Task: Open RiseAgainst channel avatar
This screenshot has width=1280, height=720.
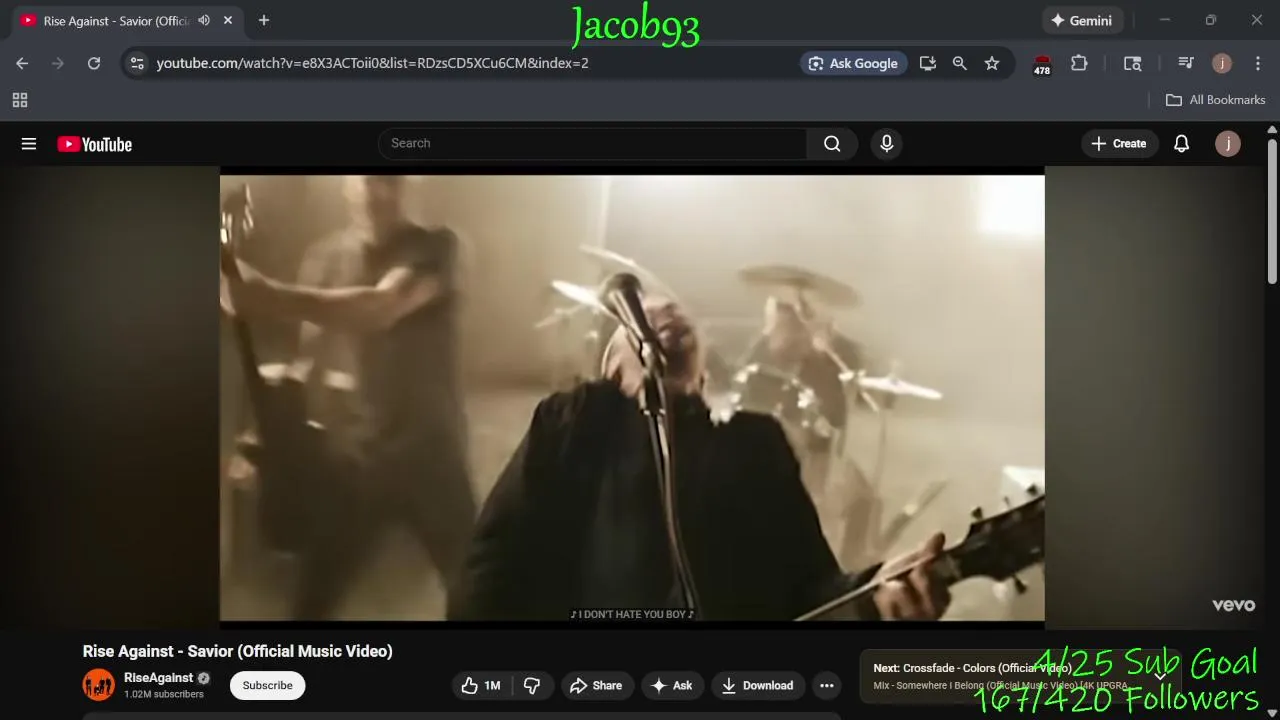Action: 99,685
